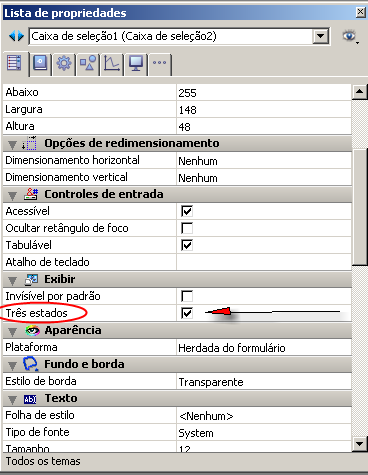
Task: Enable Ocultar retângulo de foco checkbox
Action: [187, 228]
